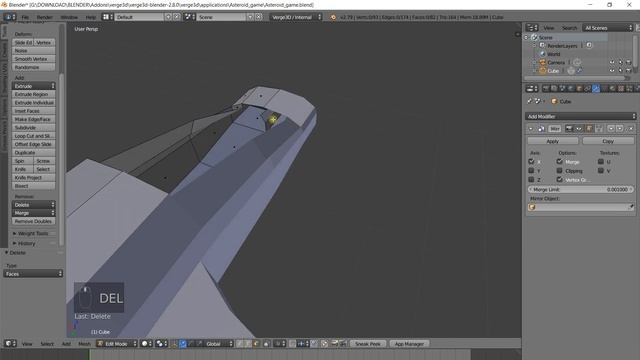Move the Mirror modifier up in stack
The height and width of the screenshot is (360, 640).
pyautogui.click(x=611, y=129)
